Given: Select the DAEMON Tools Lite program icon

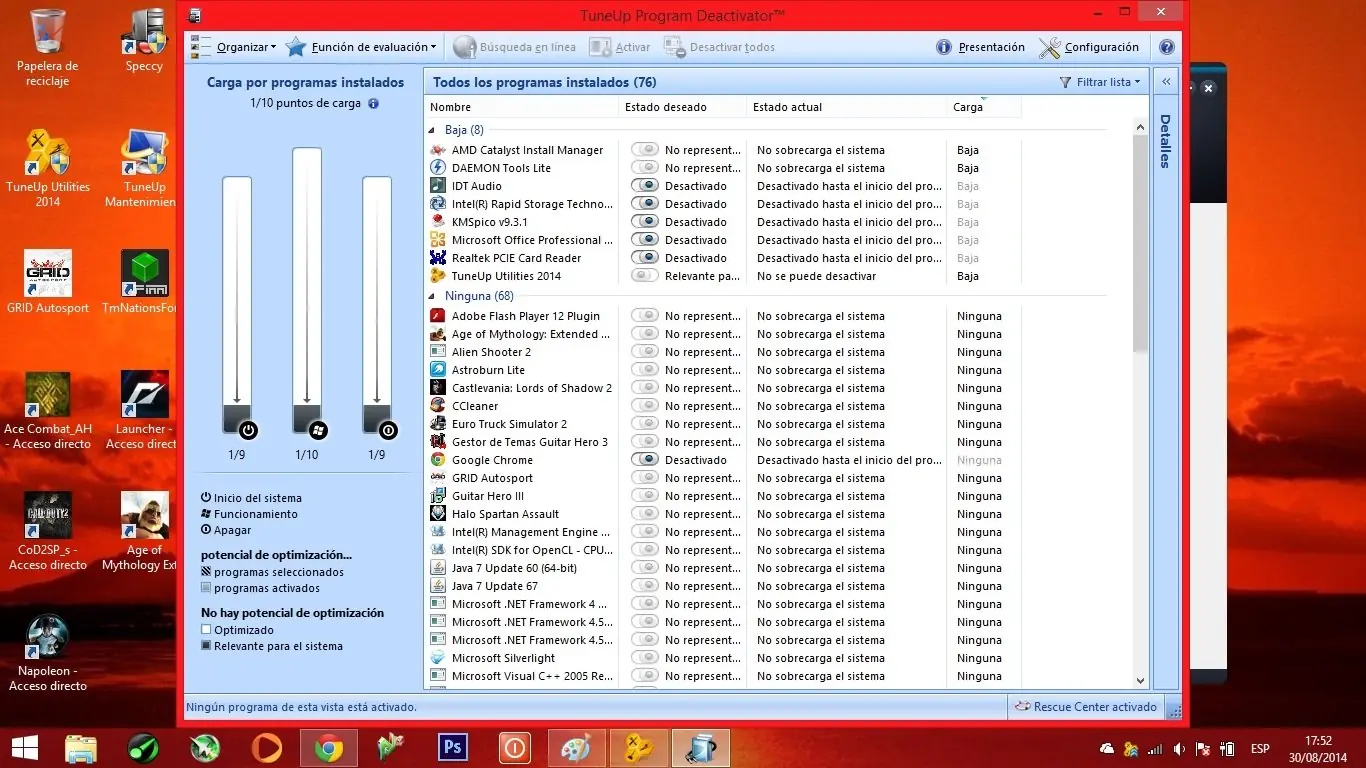Looking at the screenshot, I should [437, 168].
